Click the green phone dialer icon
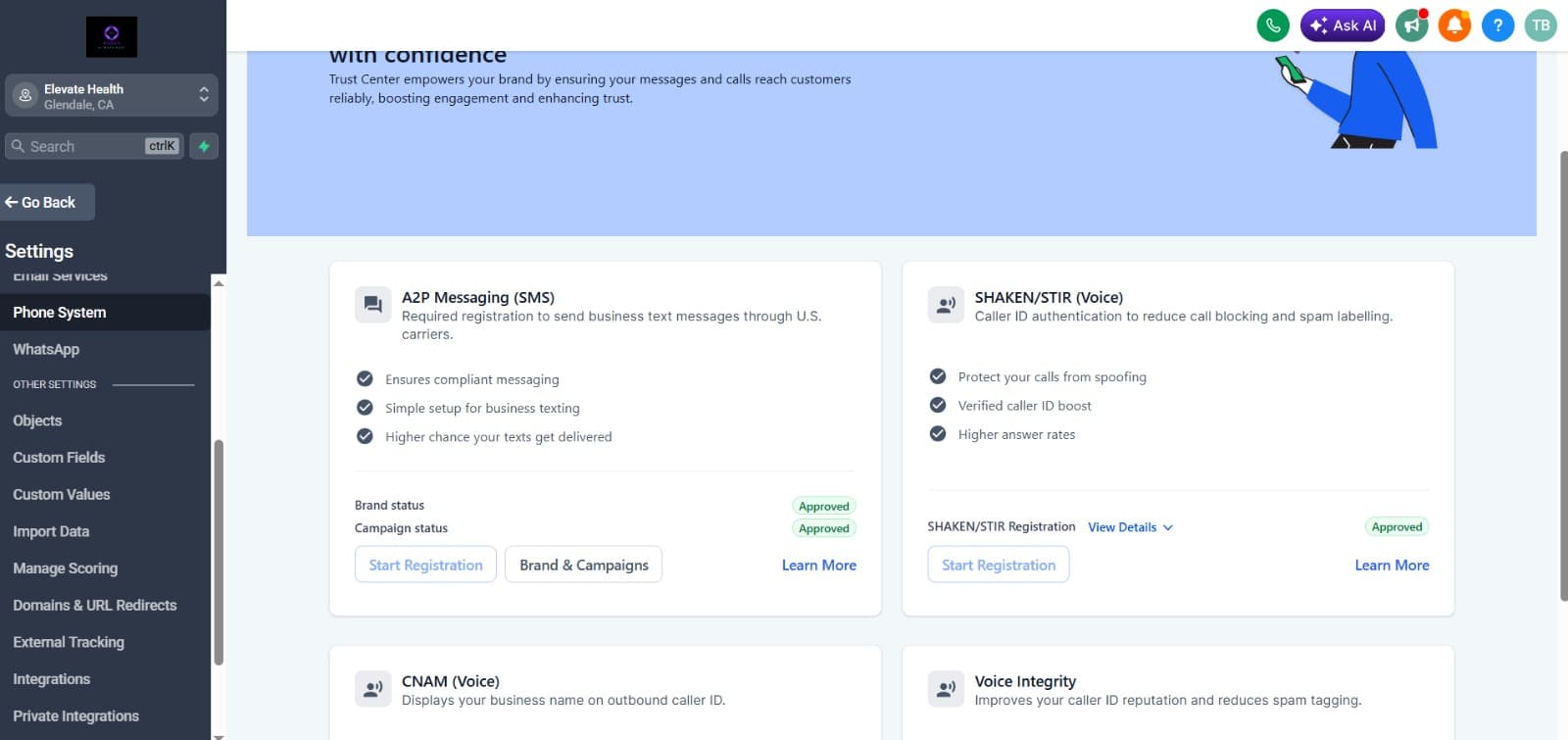Viewport: 1568px width, 740px height. pyautogui.click(x=1272, y=25)
